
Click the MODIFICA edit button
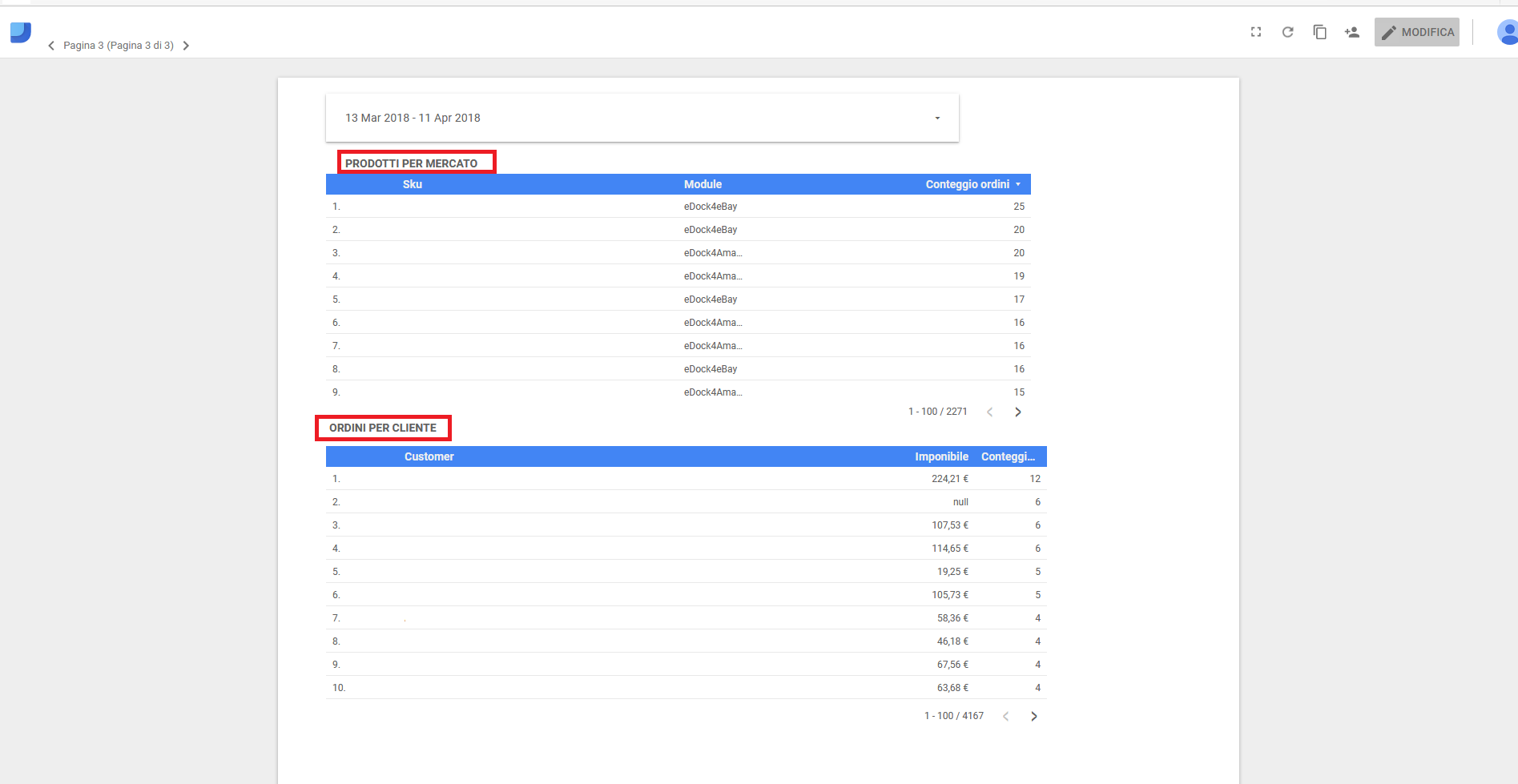pyautogui.click(x=1417, y=32)
